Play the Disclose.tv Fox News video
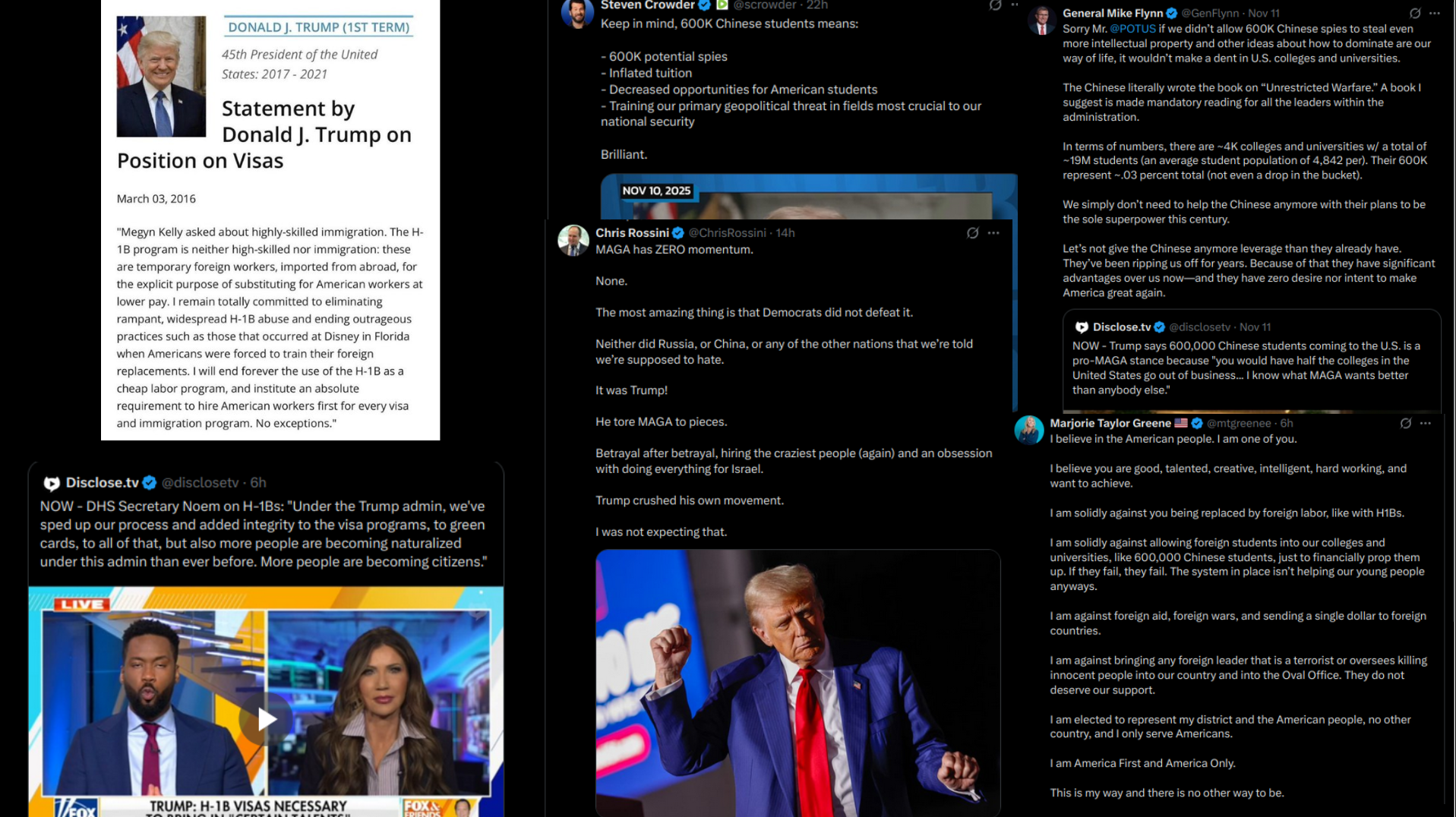Viewport: 1456px width, 817px height. click(x=266, y=718)
